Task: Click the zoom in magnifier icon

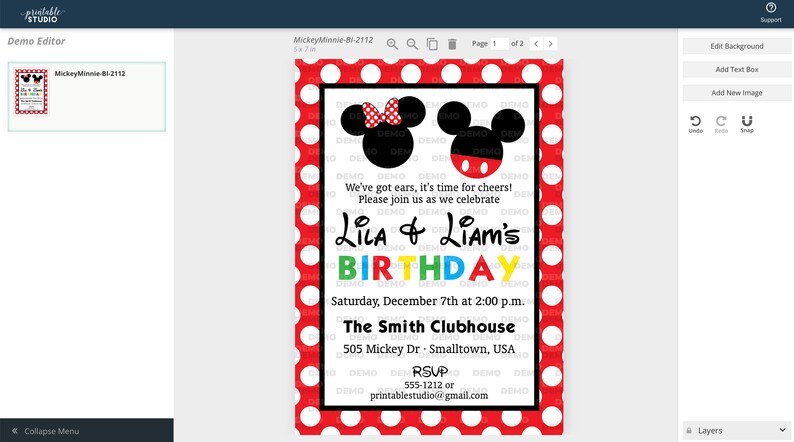Action: click(x=392, y=44)
